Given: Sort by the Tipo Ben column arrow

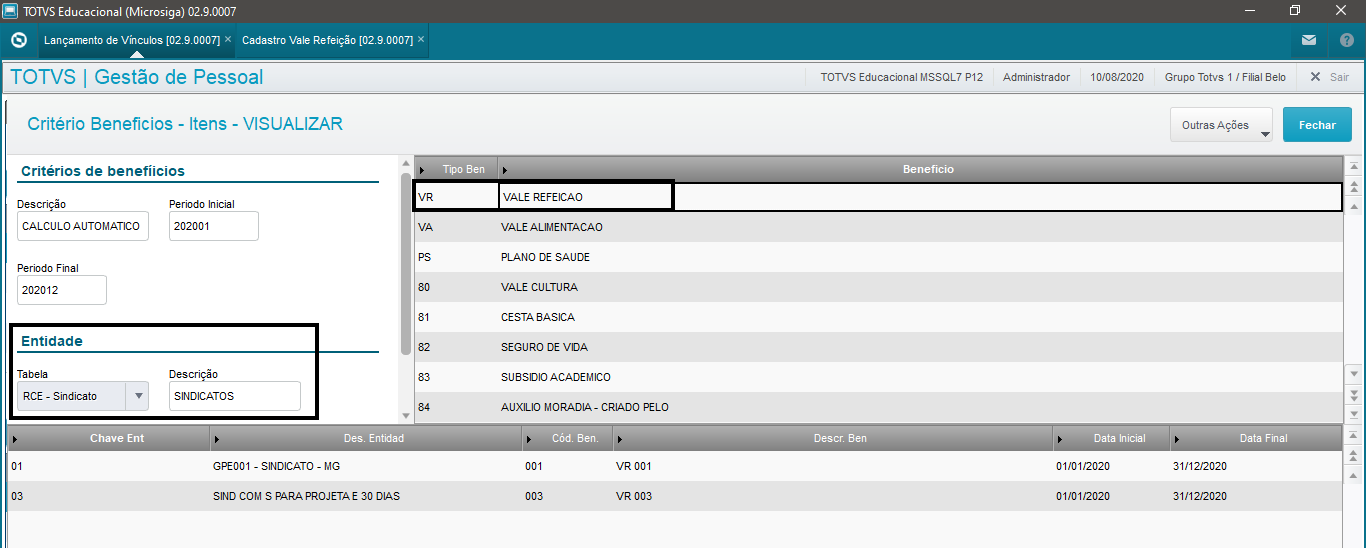Looking at the screenshot, I should pyautogui.click(x=422, y=170).
